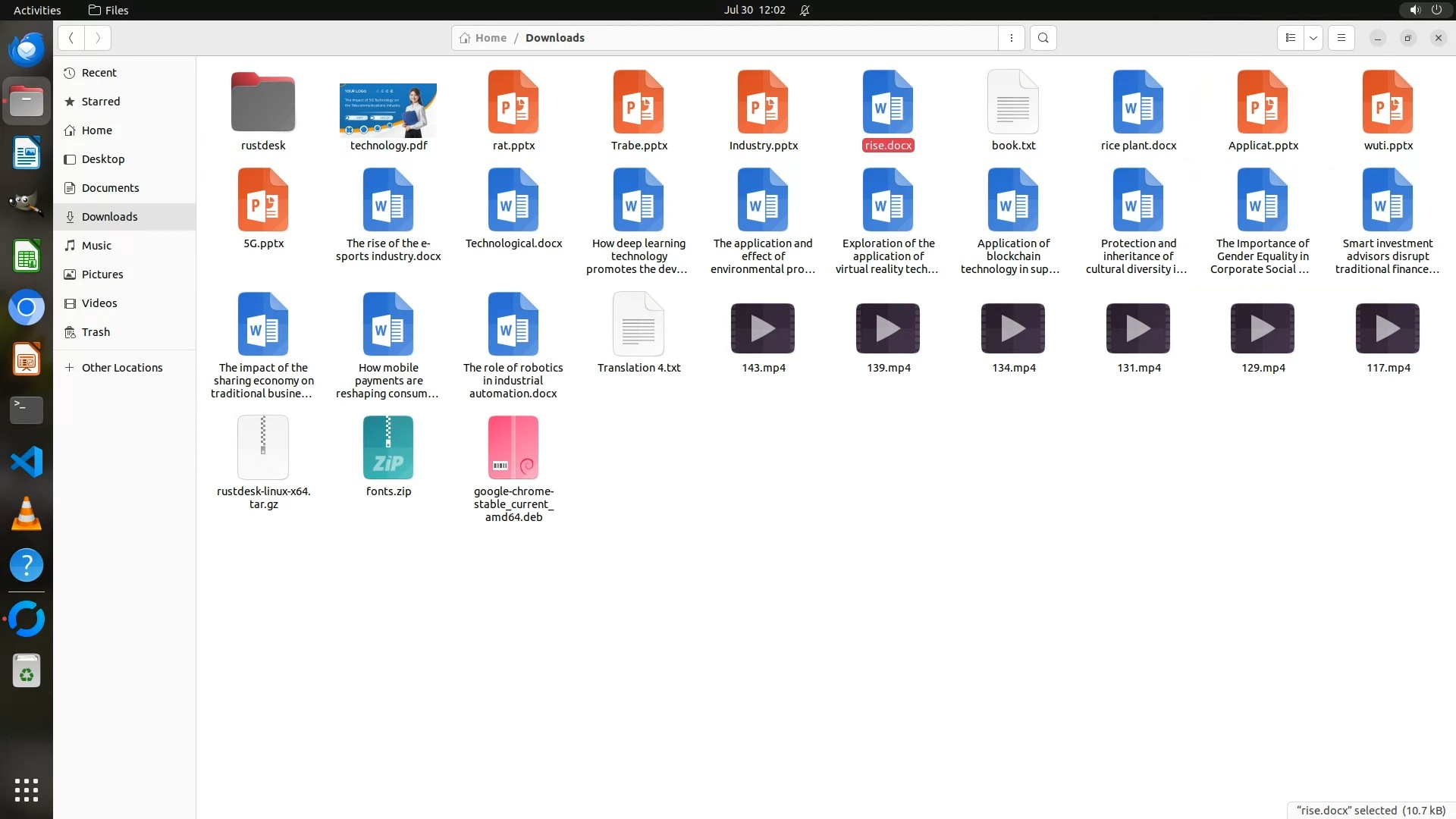Open the hamburger main menu

[x=1341, y=38]
